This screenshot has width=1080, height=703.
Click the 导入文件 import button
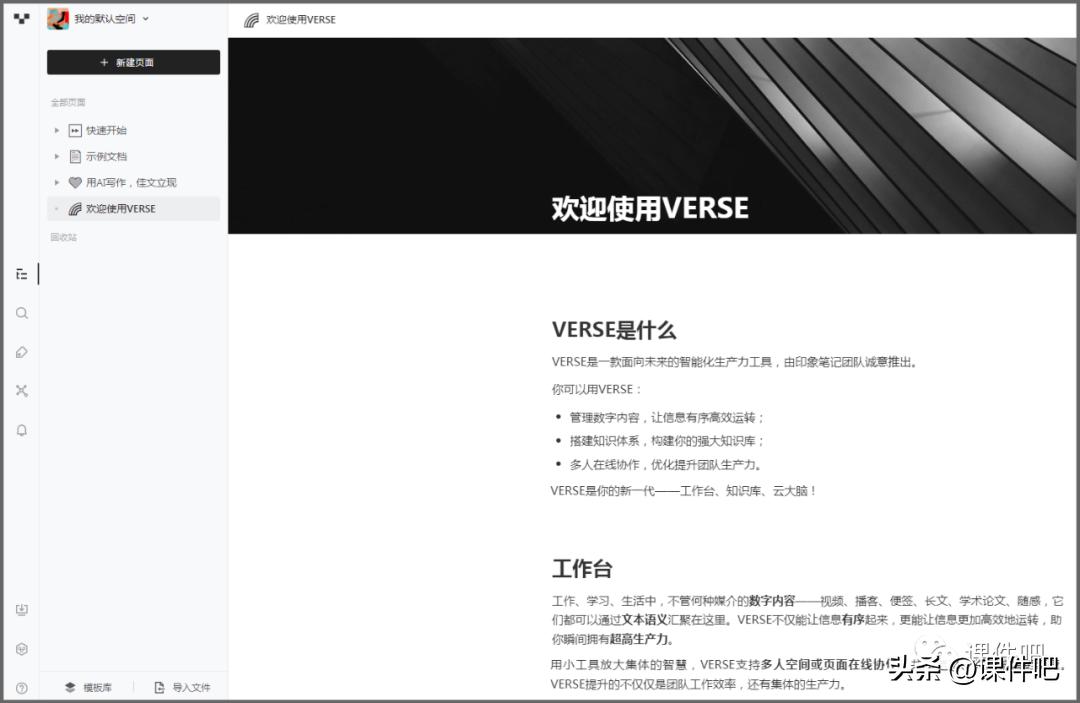point(183,687)
